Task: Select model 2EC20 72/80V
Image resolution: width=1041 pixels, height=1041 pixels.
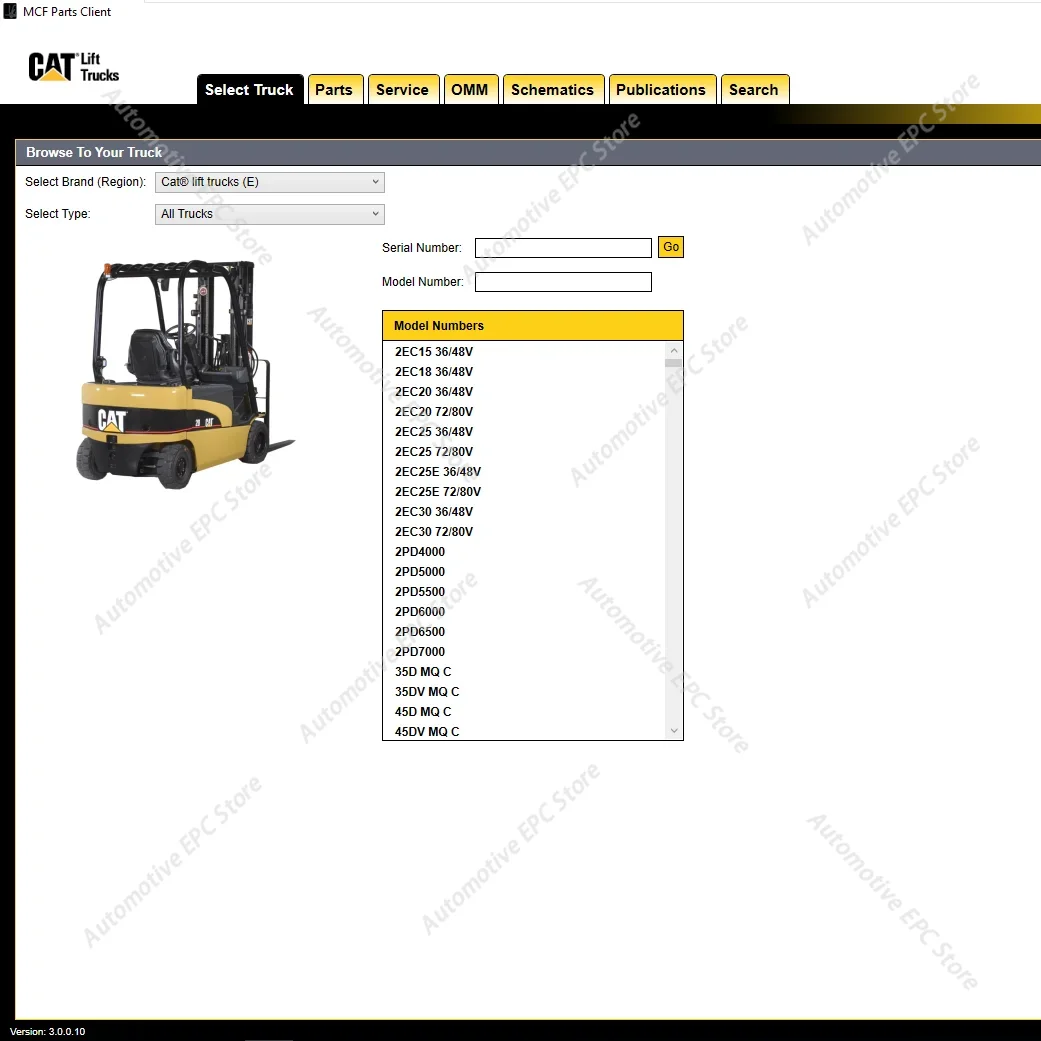Action: tap(434, 412)
